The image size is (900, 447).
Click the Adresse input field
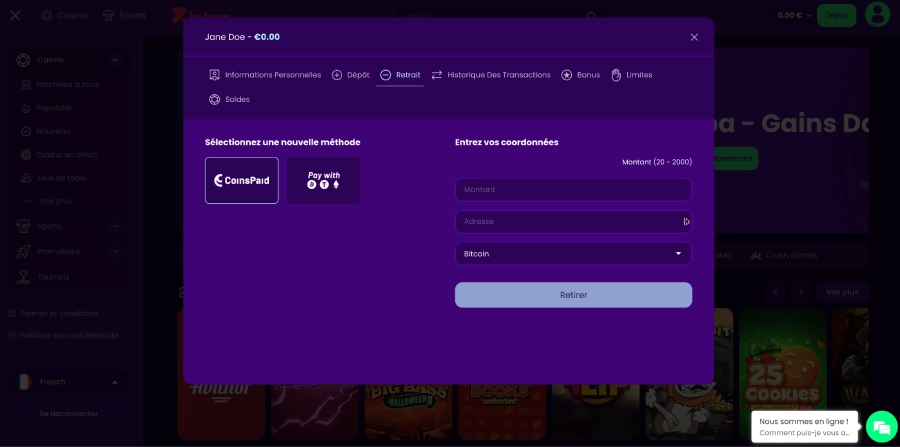point(565,222)
